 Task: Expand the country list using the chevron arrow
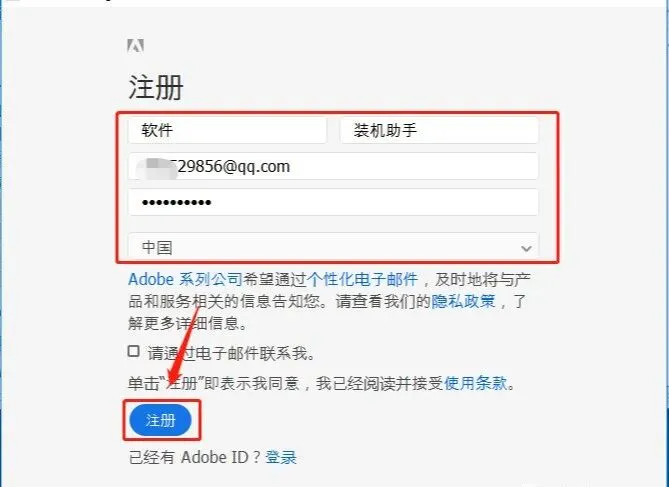click(x=526, y=248)
